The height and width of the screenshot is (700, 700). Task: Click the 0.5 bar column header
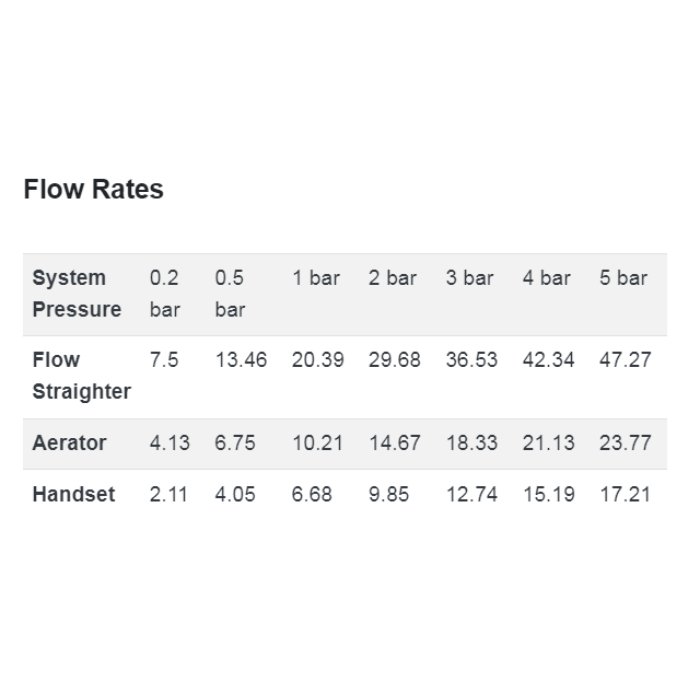[230, 293]
